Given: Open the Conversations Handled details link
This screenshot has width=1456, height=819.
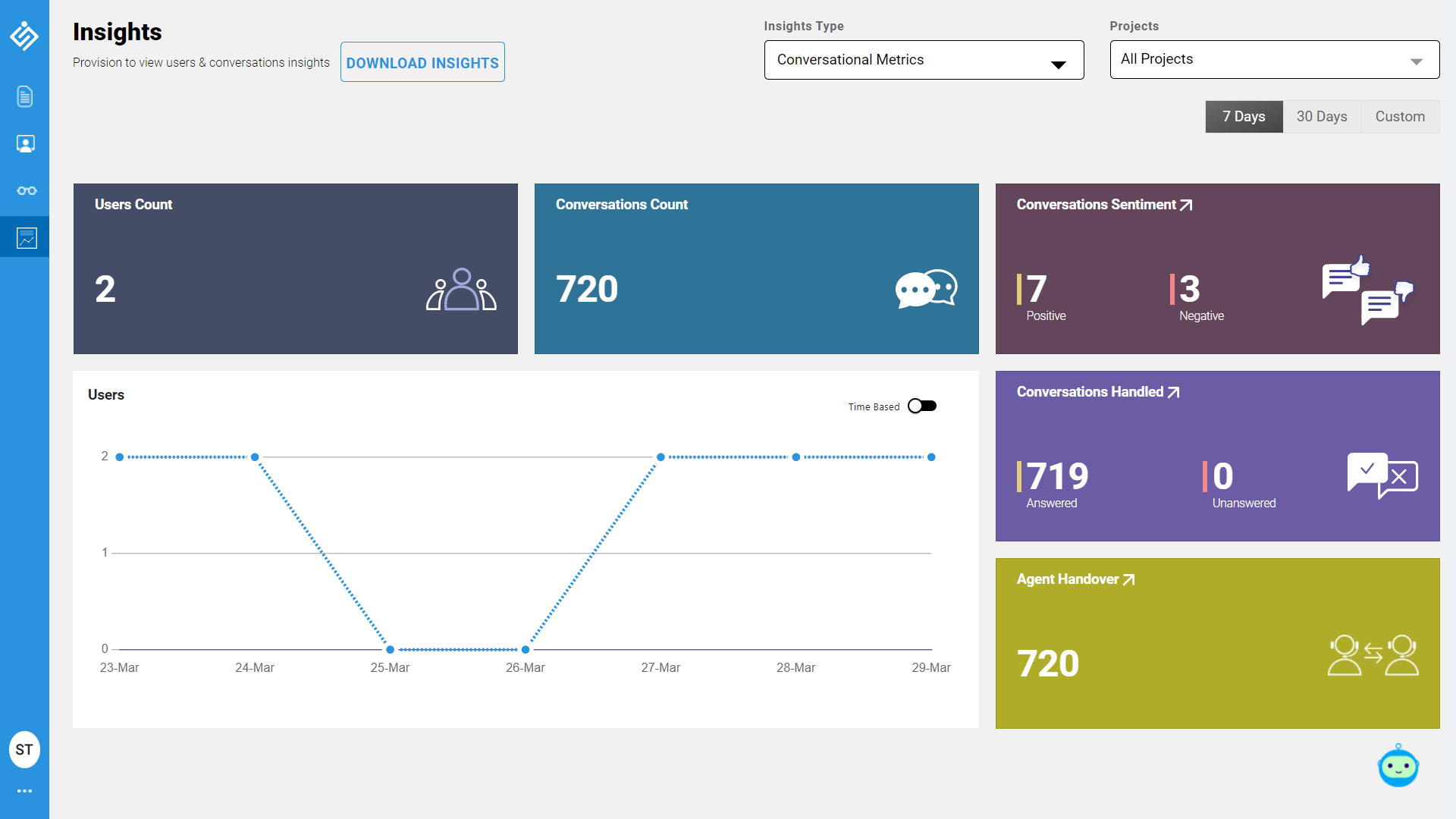Looking at the screenshot, I should [x=1173, y=392].
